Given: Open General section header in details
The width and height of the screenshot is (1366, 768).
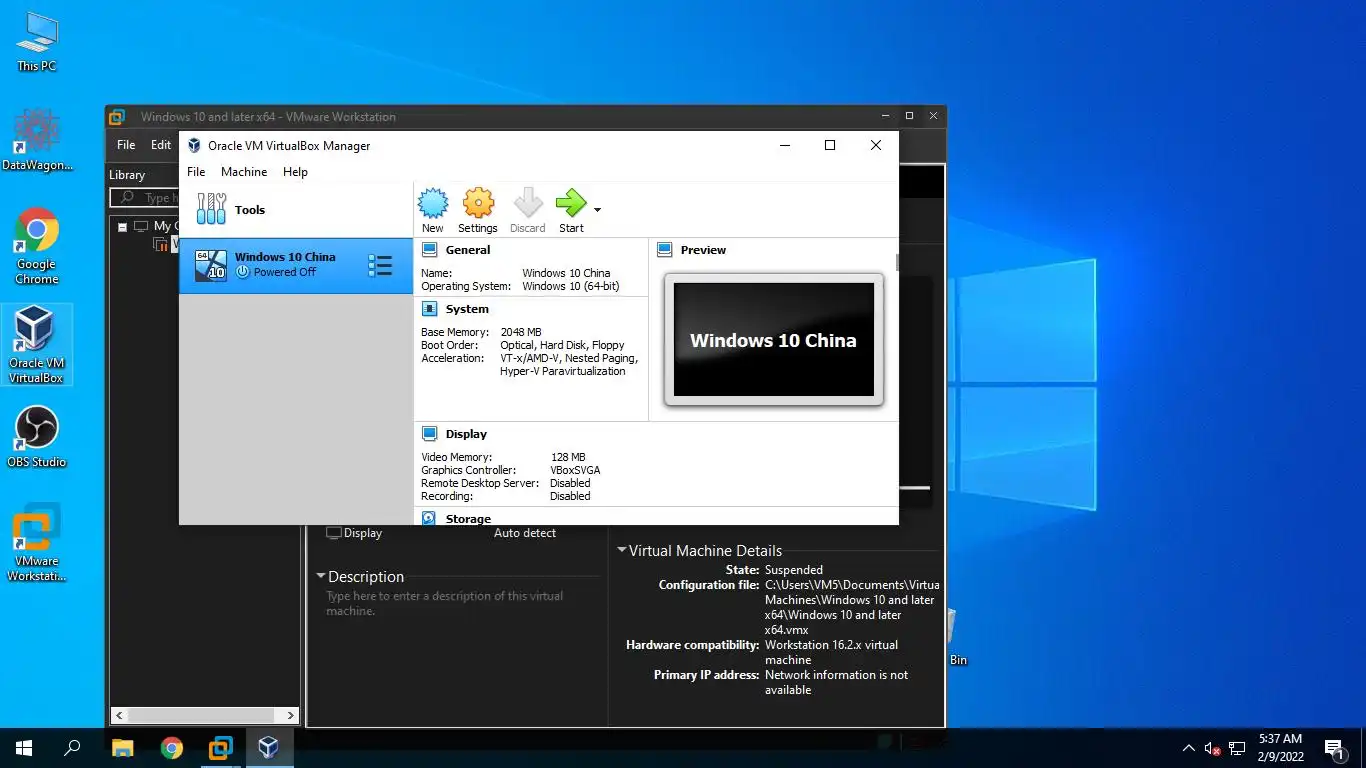Looking at the screenshot, I should click(468, 250).
